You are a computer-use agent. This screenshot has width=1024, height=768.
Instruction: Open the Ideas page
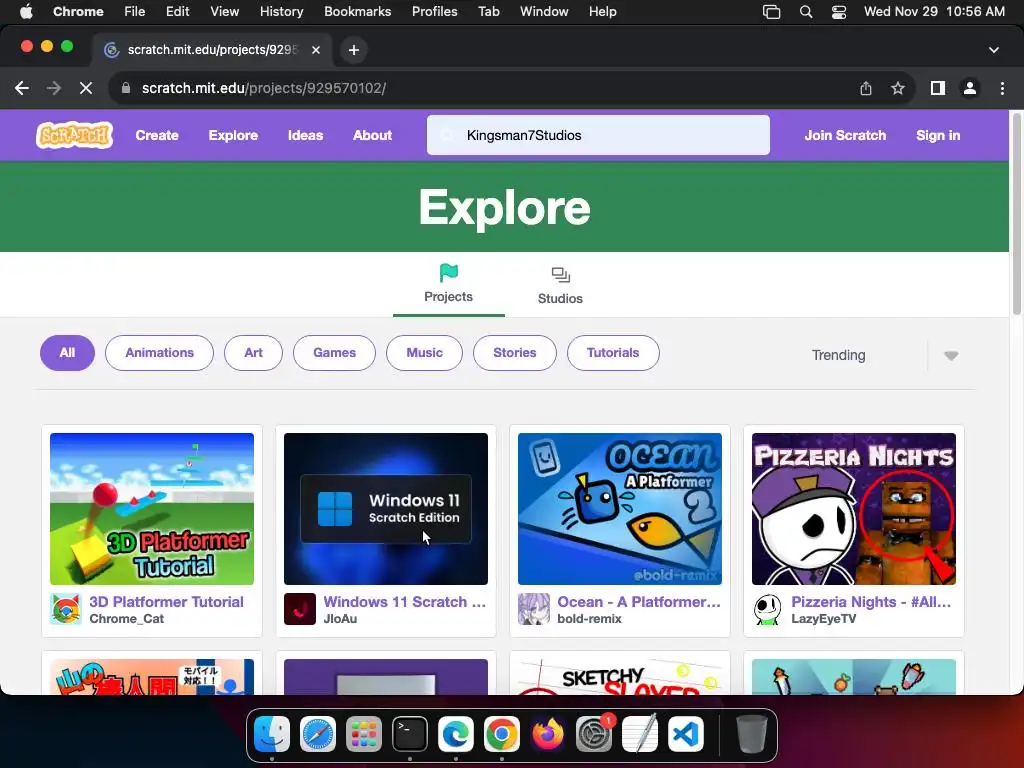tap(306, 135)
